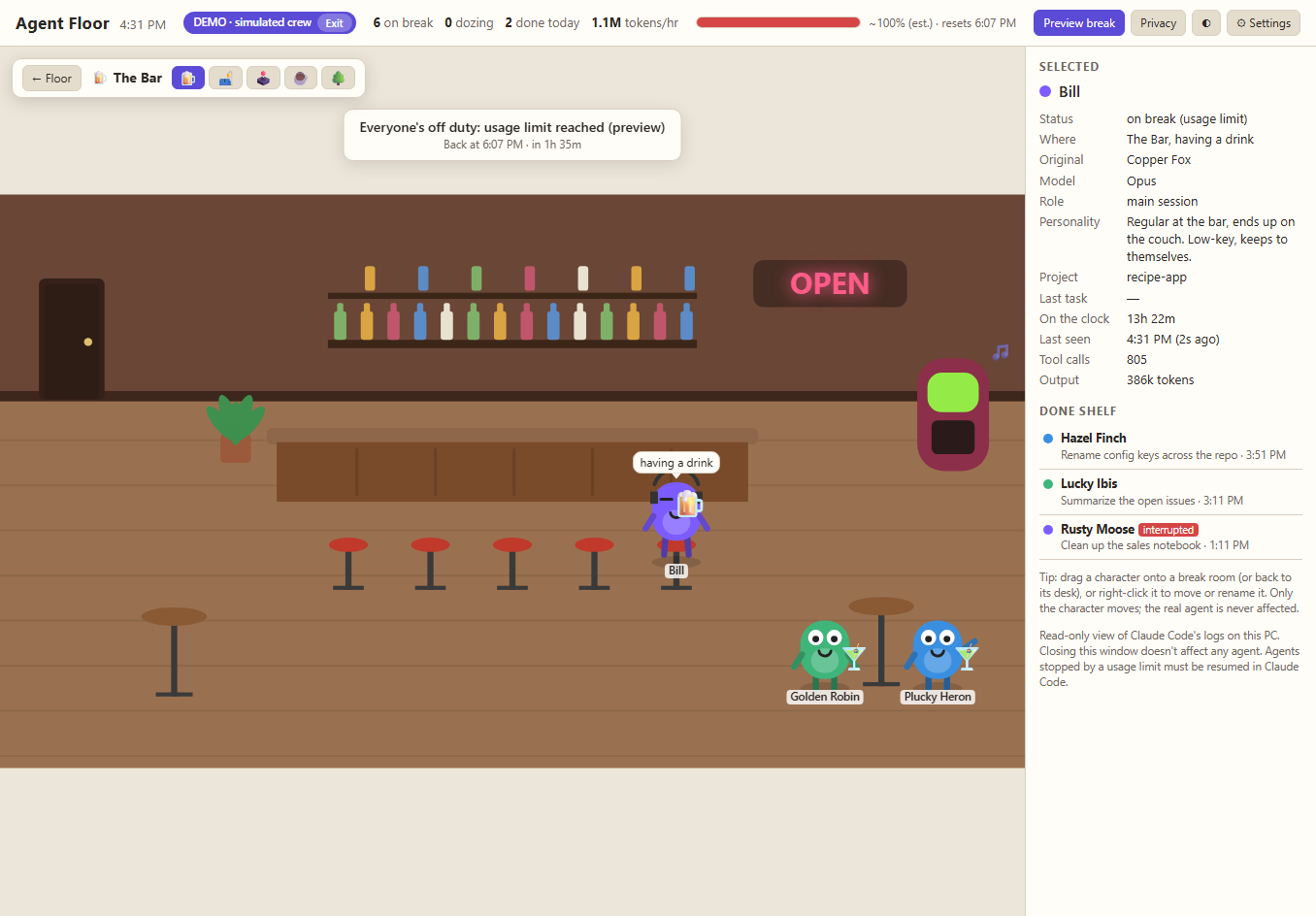Click the '2 done today' counter

tap(542, 23)
